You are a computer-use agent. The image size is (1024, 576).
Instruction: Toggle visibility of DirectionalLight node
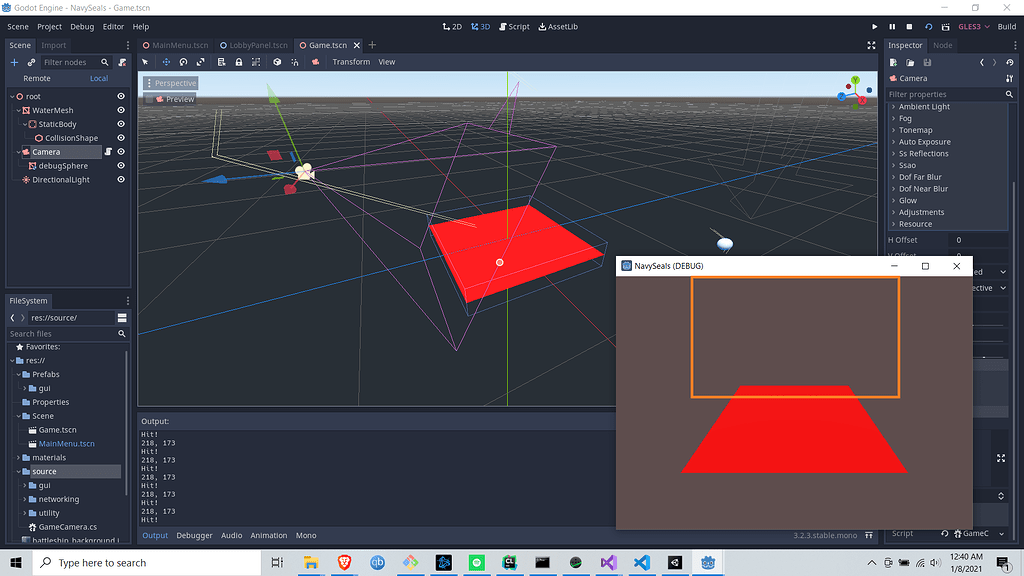(x=121, y=180)
